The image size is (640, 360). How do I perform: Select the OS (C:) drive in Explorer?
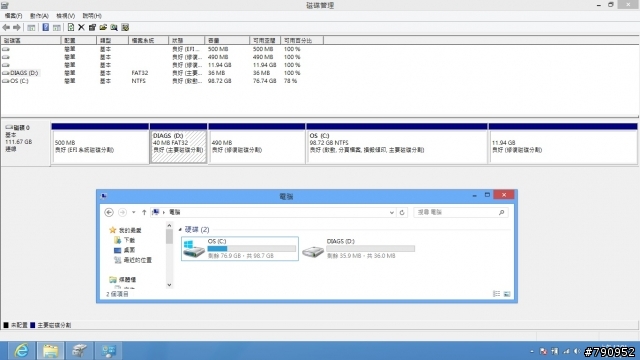click(240, 249)
